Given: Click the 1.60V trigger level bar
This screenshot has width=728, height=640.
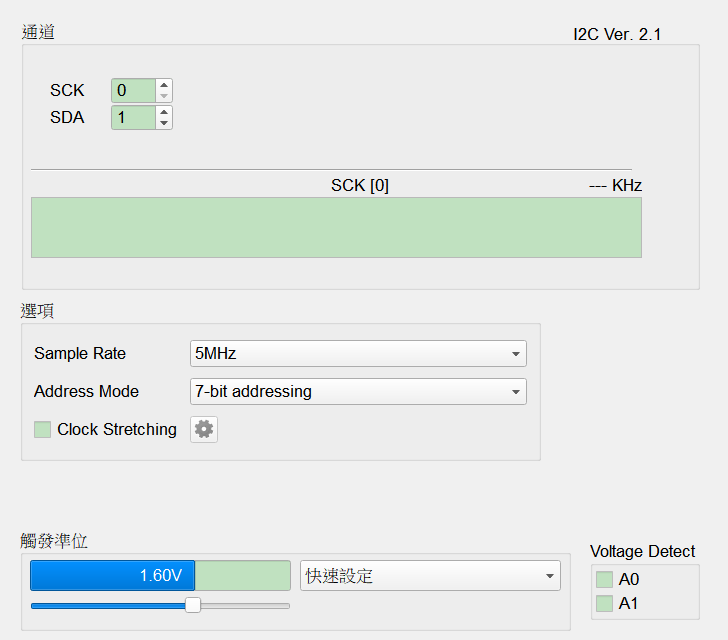Looking at the screenshot, I should click(x=160, y=575).
